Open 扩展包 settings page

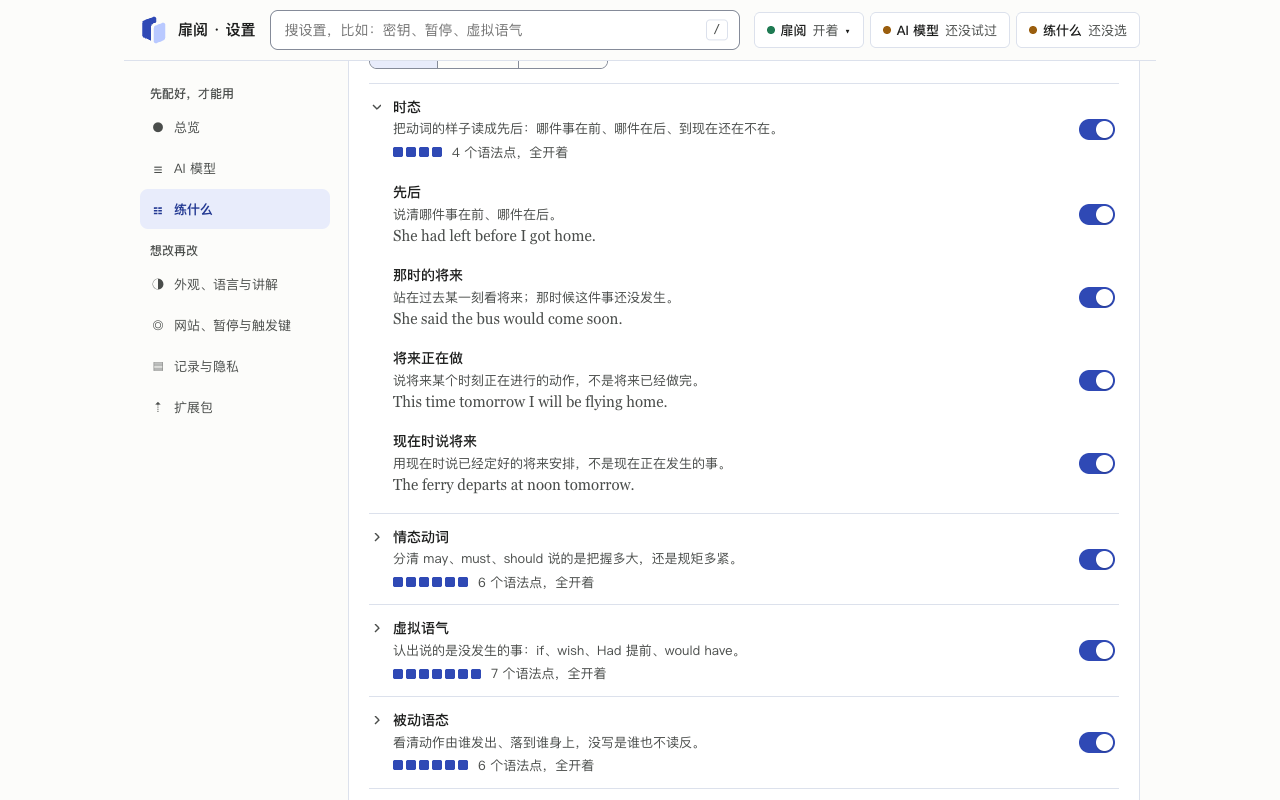[235, 407]
